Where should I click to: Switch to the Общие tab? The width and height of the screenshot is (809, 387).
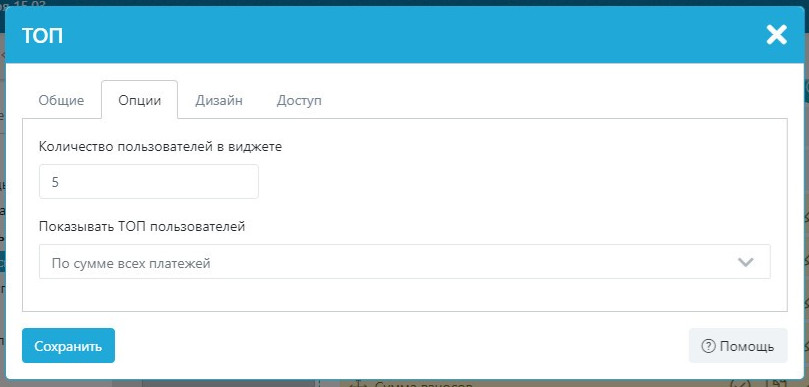pyautogui.click(x=61, y=100)
